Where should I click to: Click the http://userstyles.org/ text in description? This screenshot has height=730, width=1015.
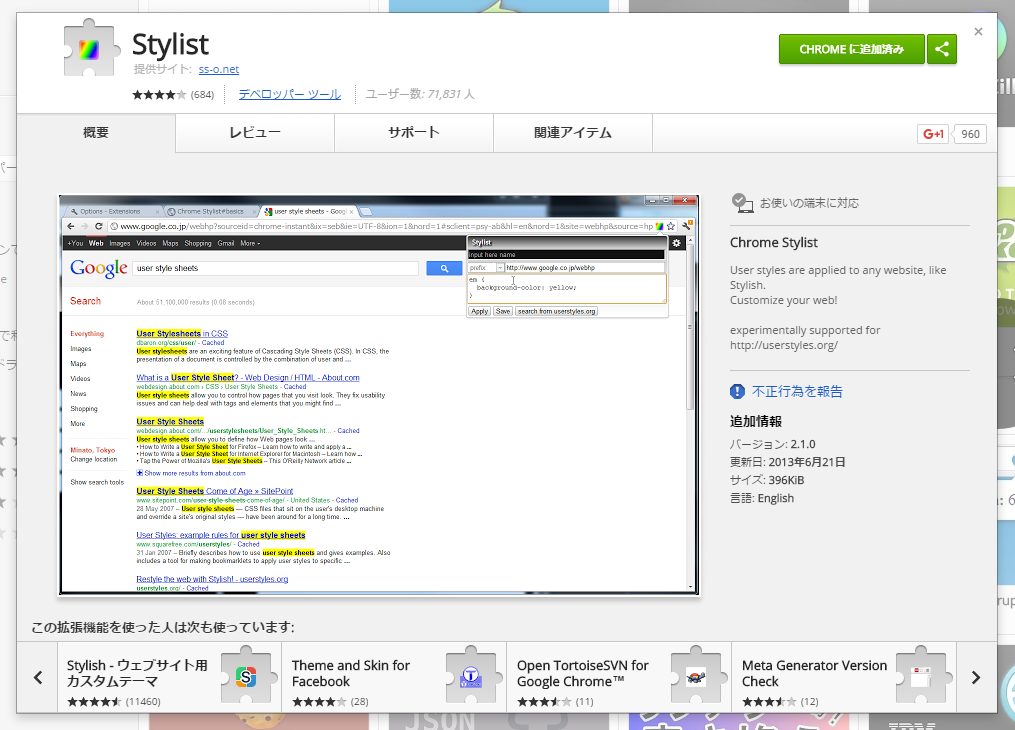point(783,345)
